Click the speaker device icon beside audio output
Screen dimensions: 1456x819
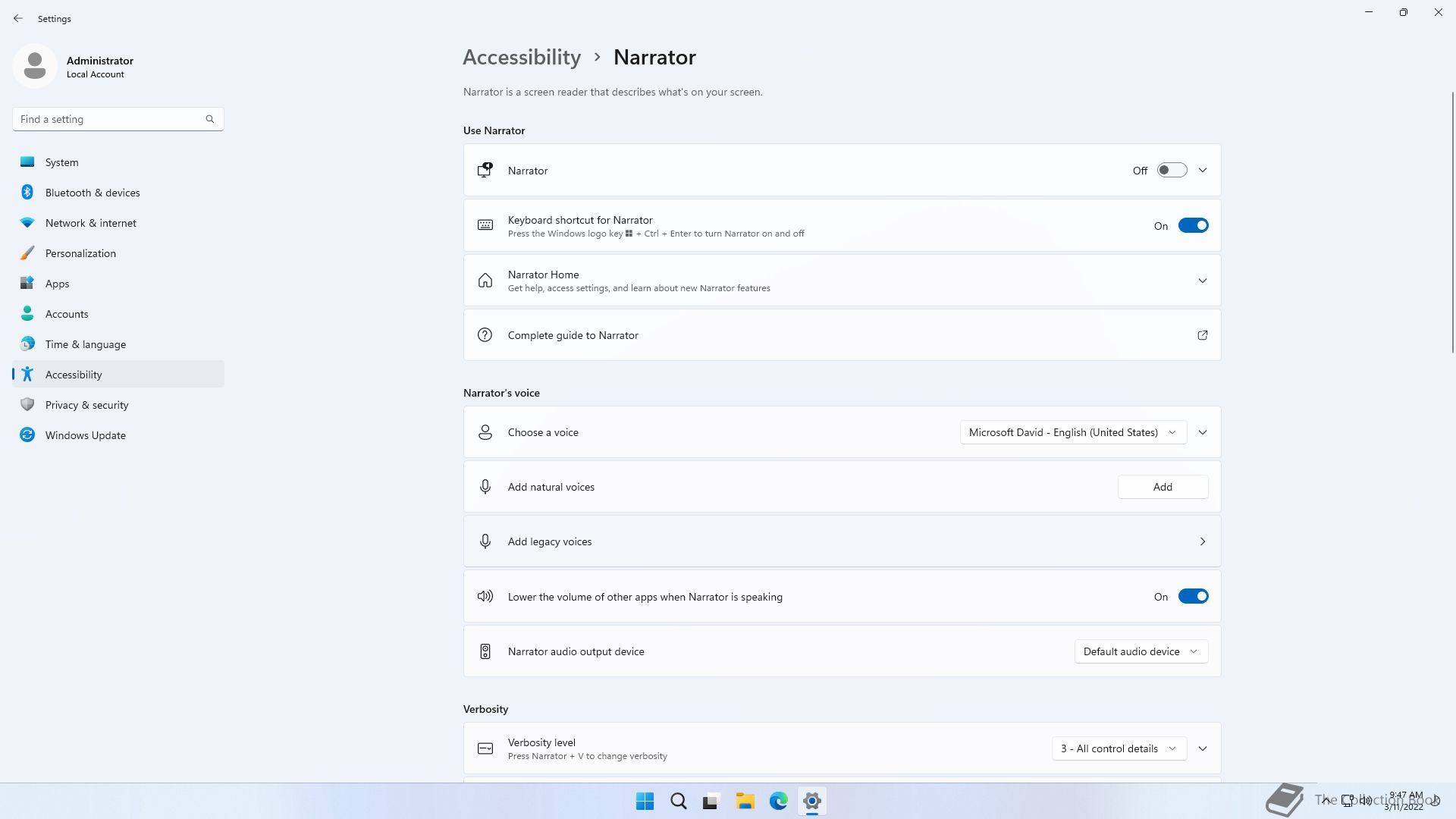(x=485, y=651)
